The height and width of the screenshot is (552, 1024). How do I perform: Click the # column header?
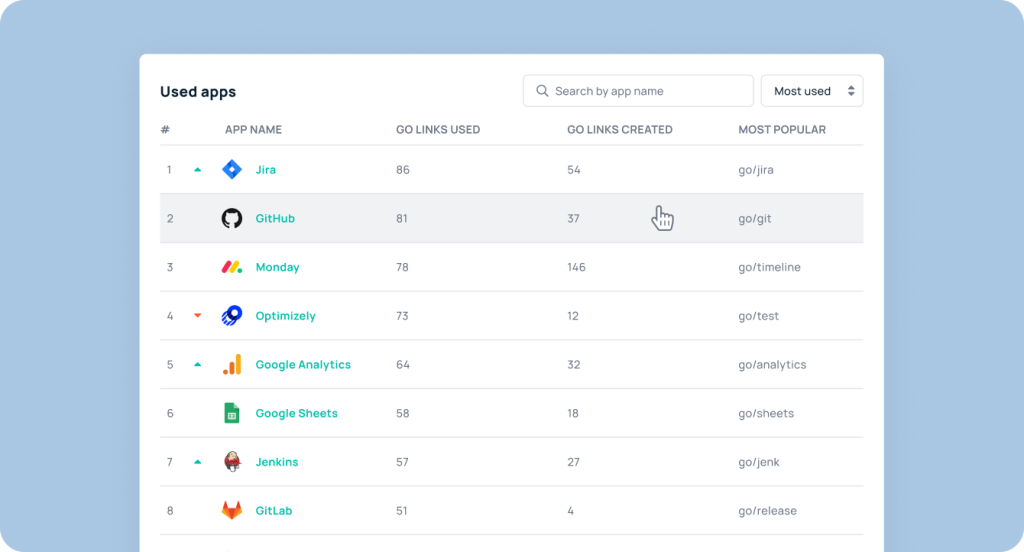(165, 129)
